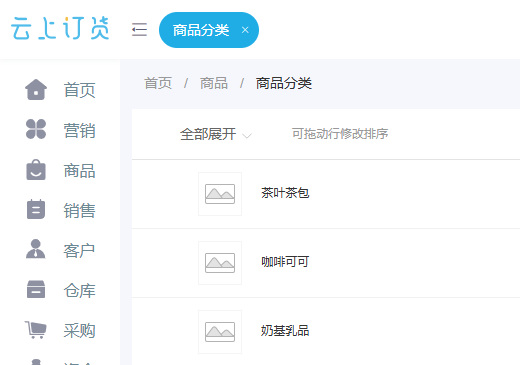The width and height of the screenshot is (520, 365).
Task: Click the 咖啡可可 category image placeholder
Action: click(220, 263)
